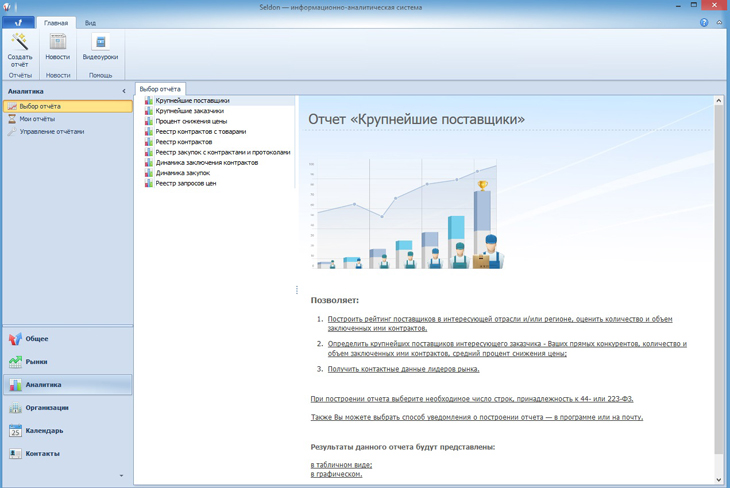The height and width of the screenshot is (488, 730).
Task: Select Реестр контрактов report row
Action: coord(183,142)
